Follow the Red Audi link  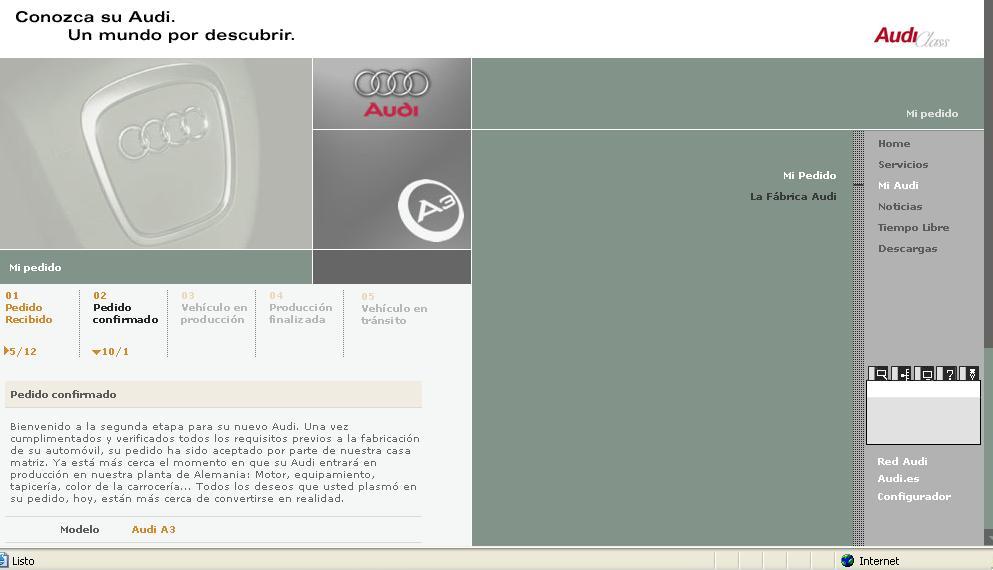(x=902, y=462)
